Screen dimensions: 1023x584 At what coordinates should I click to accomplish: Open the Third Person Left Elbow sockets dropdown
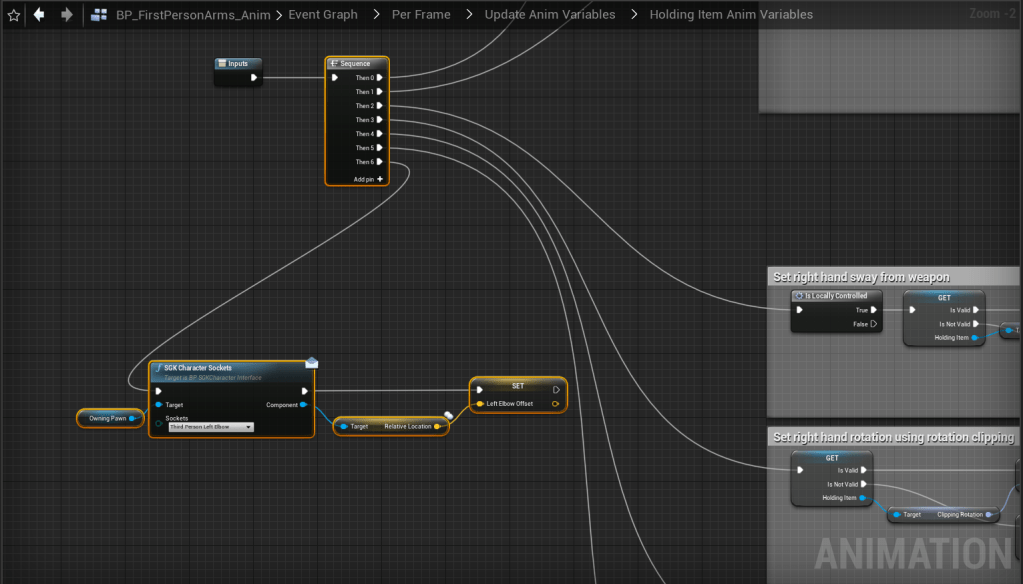point(210,427)
